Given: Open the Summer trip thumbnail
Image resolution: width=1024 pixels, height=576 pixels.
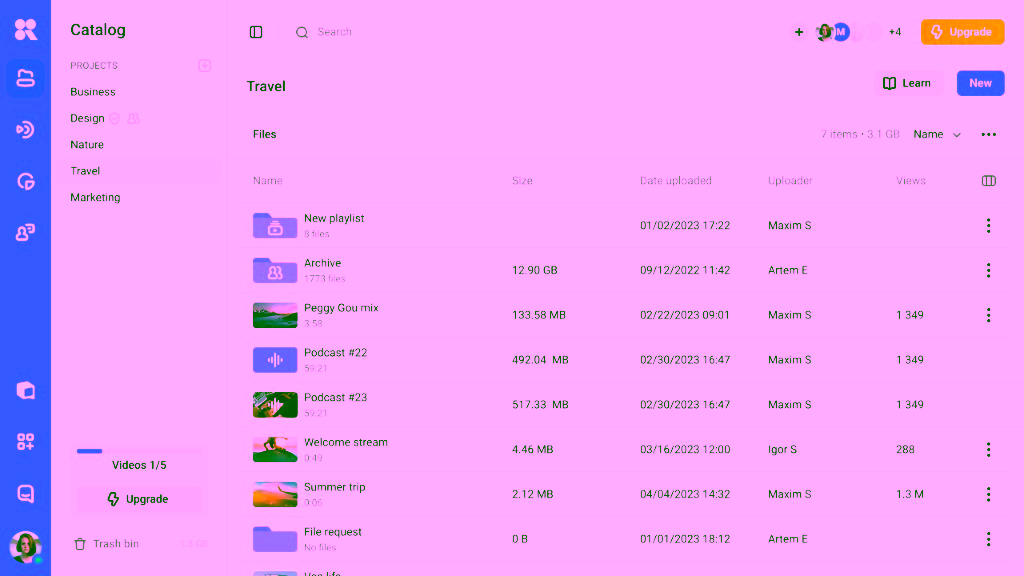Looking at the screenshot, I should point(275,494).
